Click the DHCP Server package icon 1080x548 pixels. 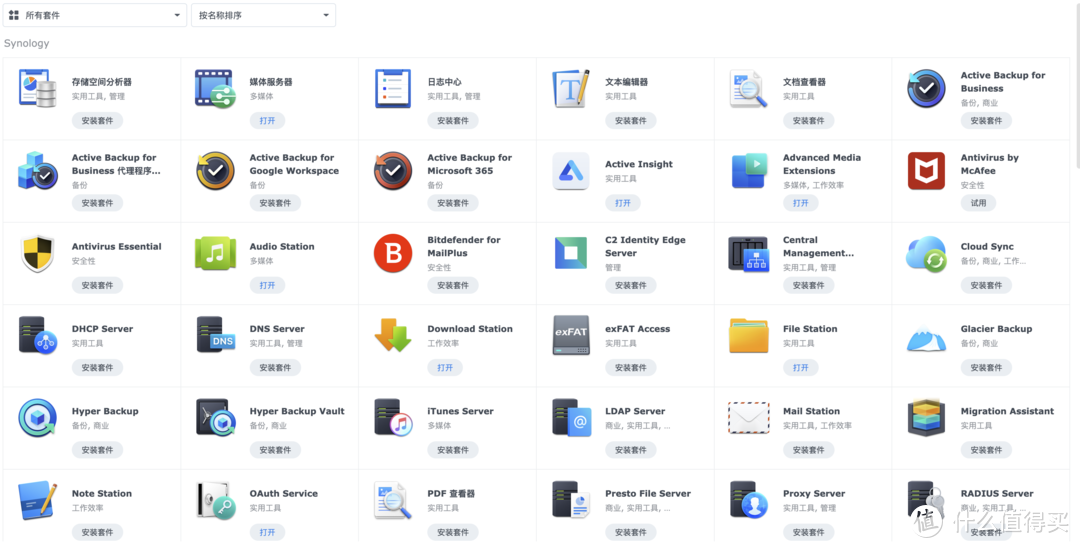(x=37, y=335)
